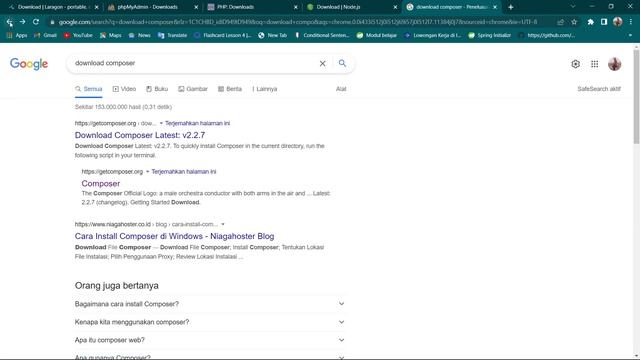This screenshot has height=360, width=640.
Task: Switch to the PHP: Downloads tab
Action: coord(252,7)
